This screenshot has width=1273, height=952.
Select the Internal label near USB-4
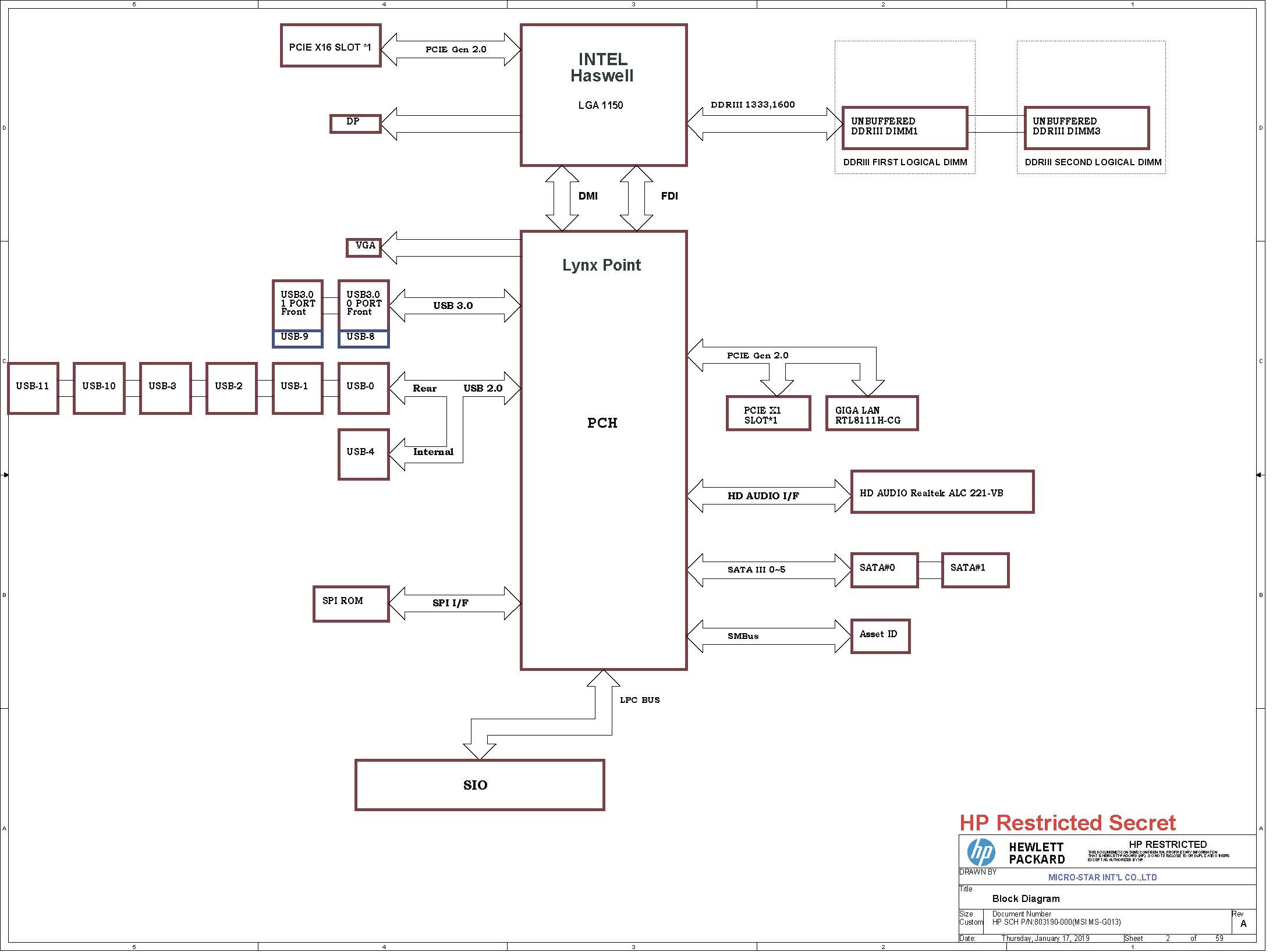point(433,452)
